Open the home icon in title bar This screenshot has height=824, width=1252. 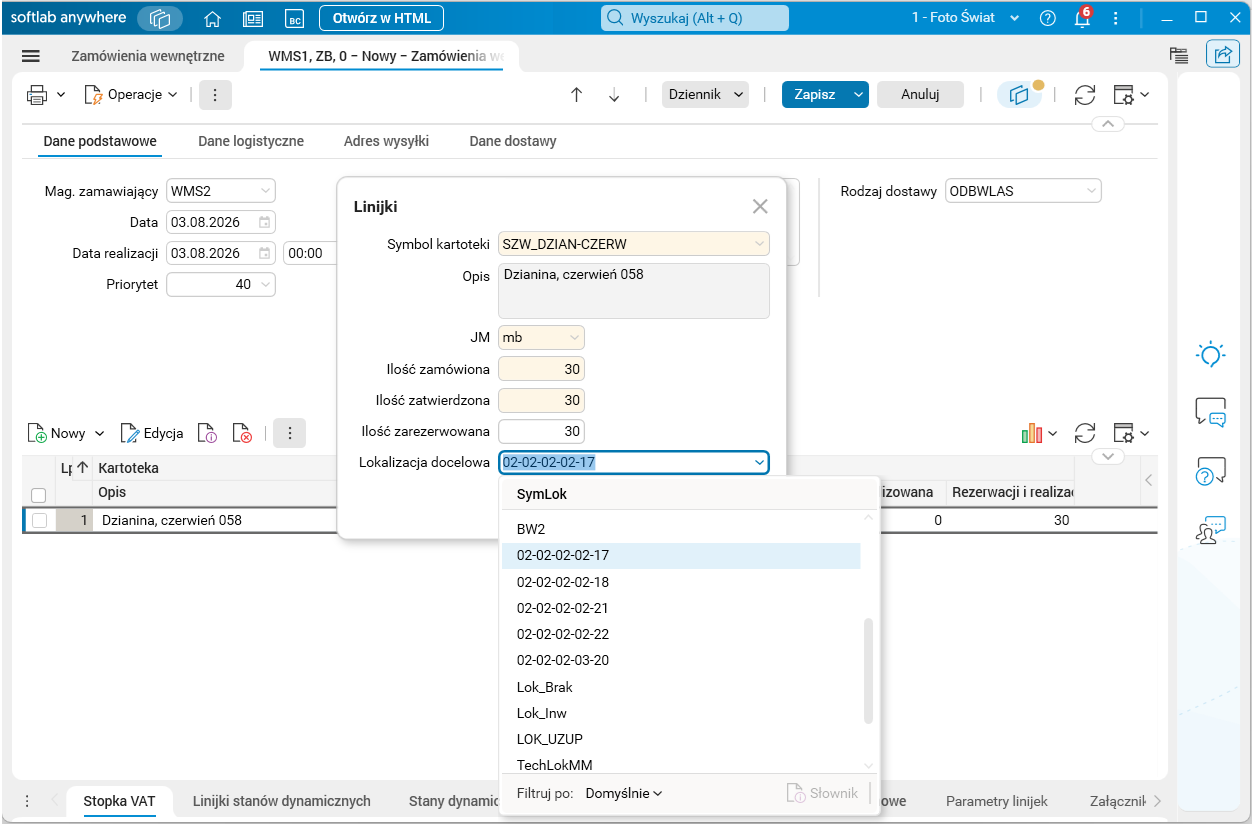212,18
